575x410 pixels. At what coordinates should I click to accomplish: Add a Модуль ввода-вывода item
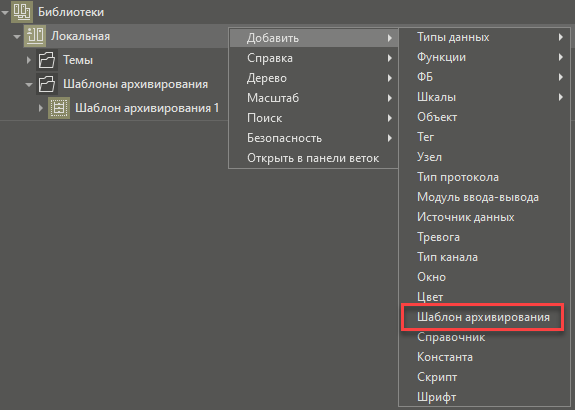coord(484,197)
